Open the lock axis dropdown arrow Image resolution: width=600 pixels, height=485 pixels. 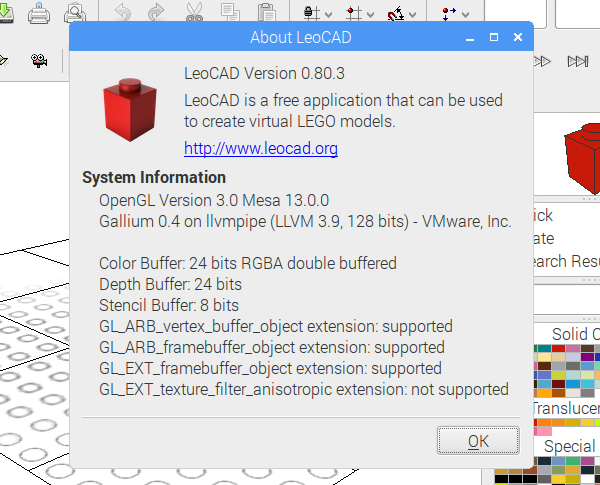point(328,15)
